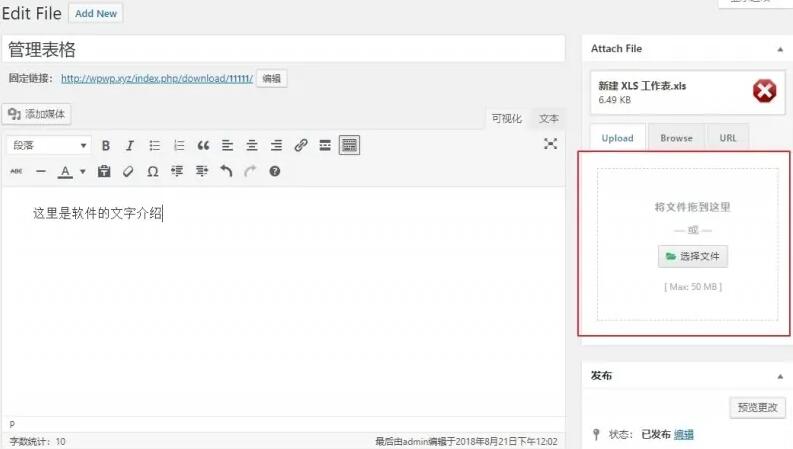
Task: Switch to the 文本 text editor tab
Action: 548,118
